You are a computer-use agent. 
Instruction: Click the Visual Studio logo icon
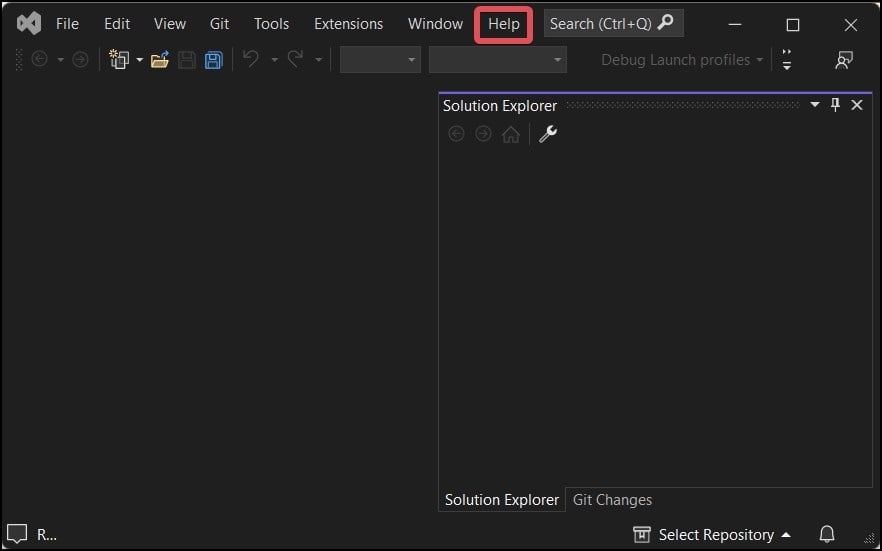coord(29,24)
